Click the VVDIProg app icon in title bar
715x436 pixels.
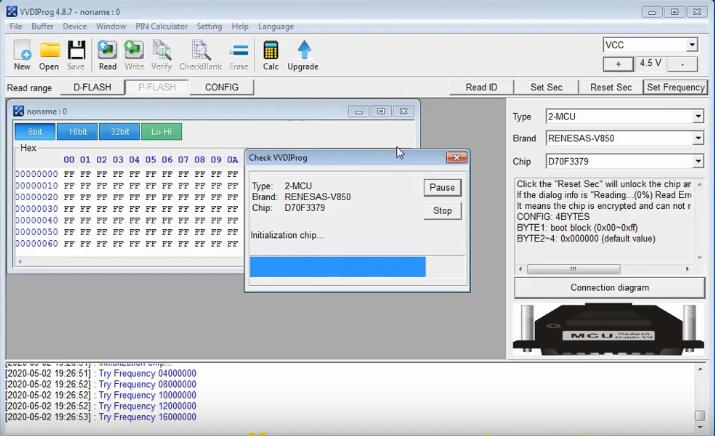point(11,11)
